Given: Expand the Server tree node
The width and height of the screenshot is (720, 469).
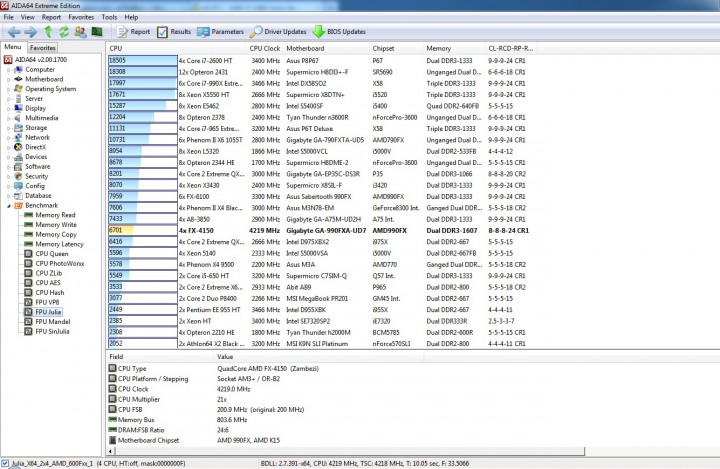Looking at the screenshot, I should click(x=8, y=99).
